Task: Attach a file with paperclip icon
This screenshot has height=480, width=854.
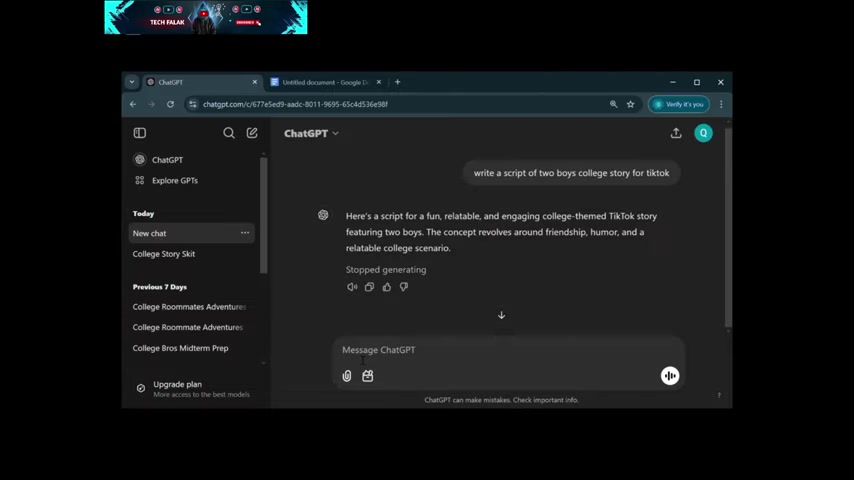Action: (347, 376)
